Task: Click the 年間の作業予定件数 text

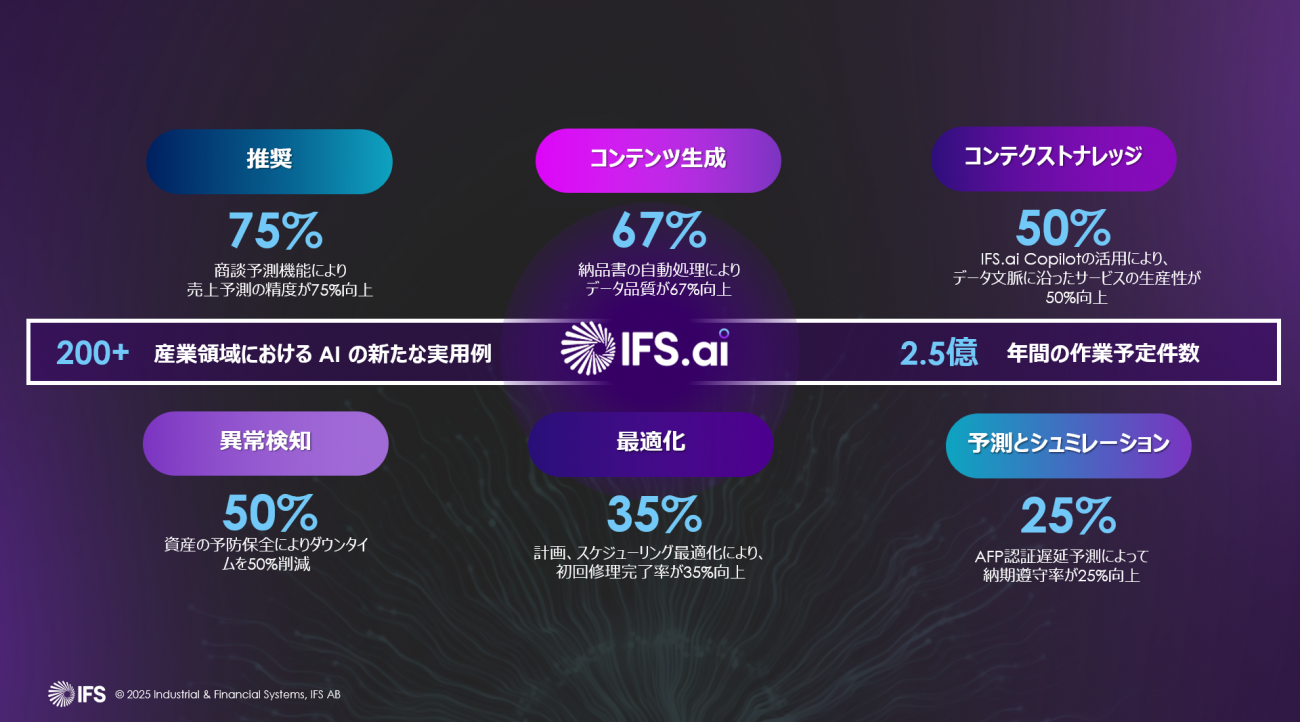Action: coord(1103,353)
